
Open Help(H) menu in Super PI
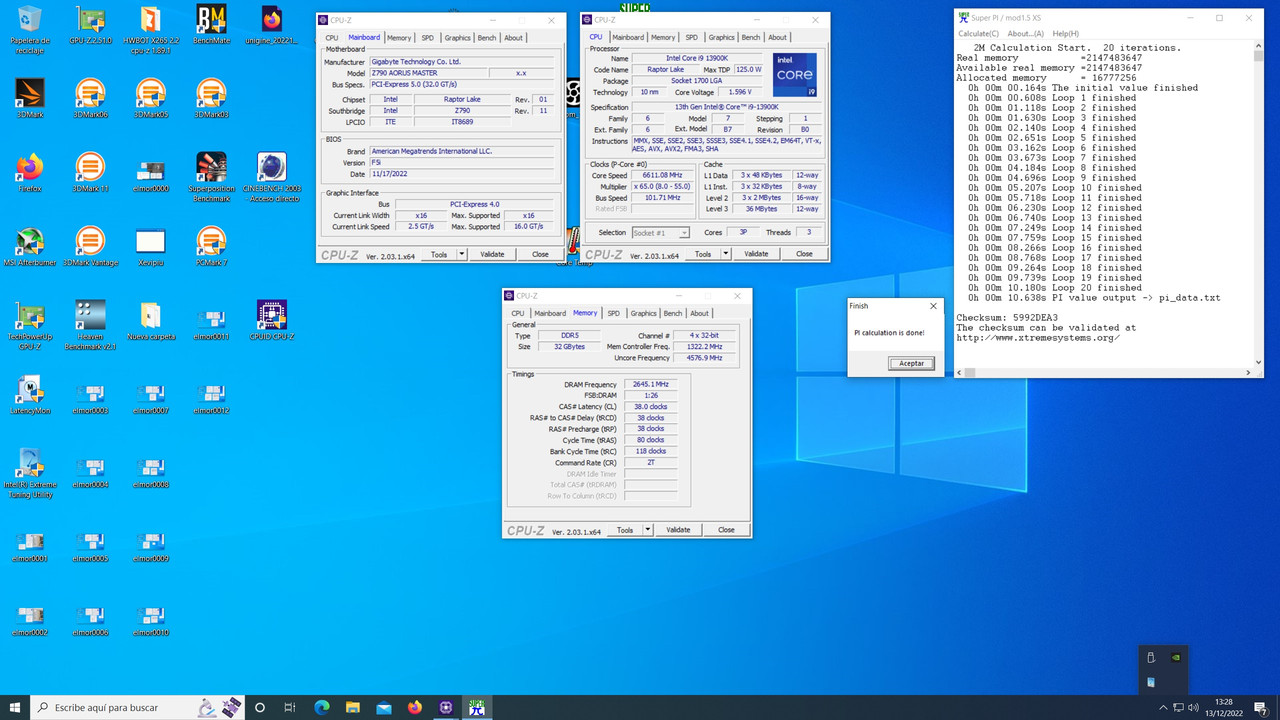1066,33
